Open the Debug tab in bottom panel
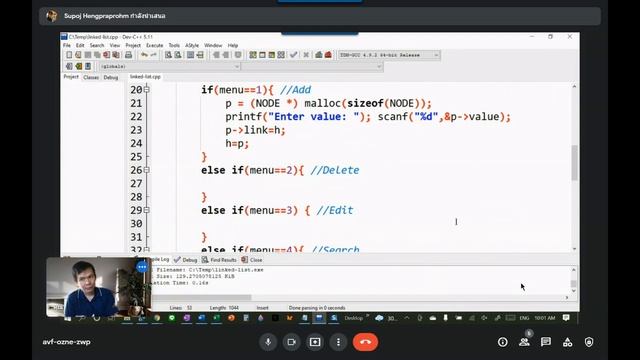Screen dimensions: 640x360 click(x=186, y=260)
